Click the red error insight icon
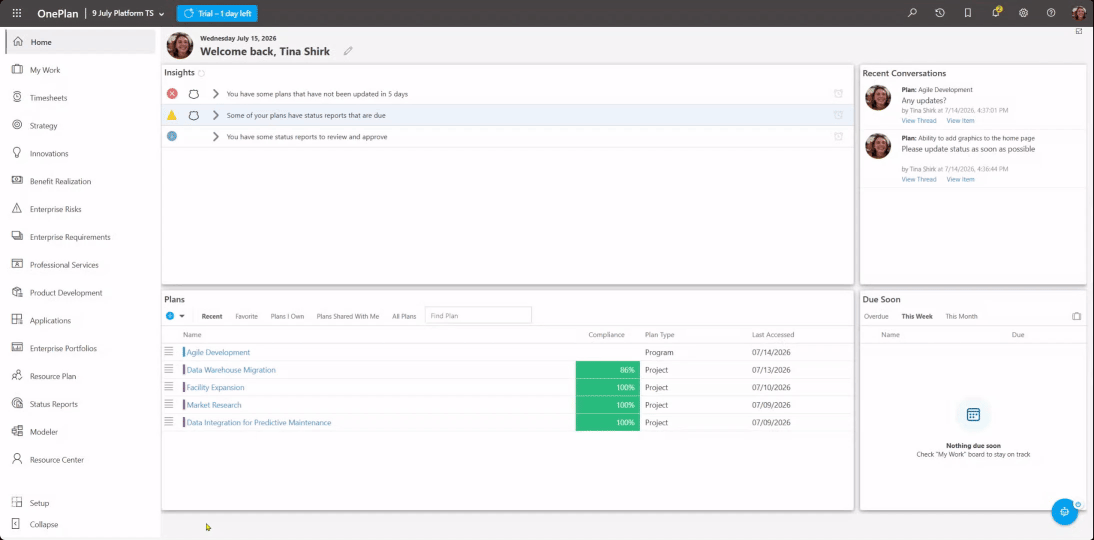Image resolution: width=1094 pixels, height=540 pixels. pyautogui.click(x=172, y=93)
